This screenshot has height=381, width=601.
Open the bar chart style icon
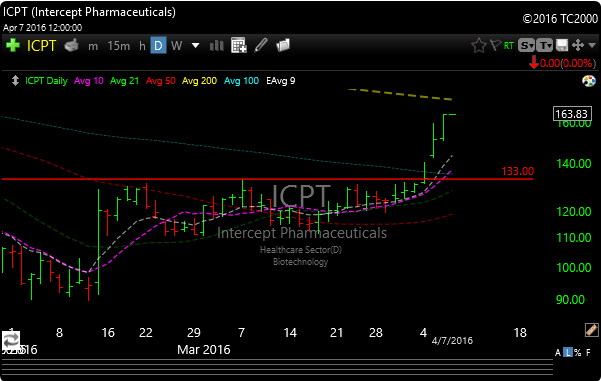click(x=217, y=46)
